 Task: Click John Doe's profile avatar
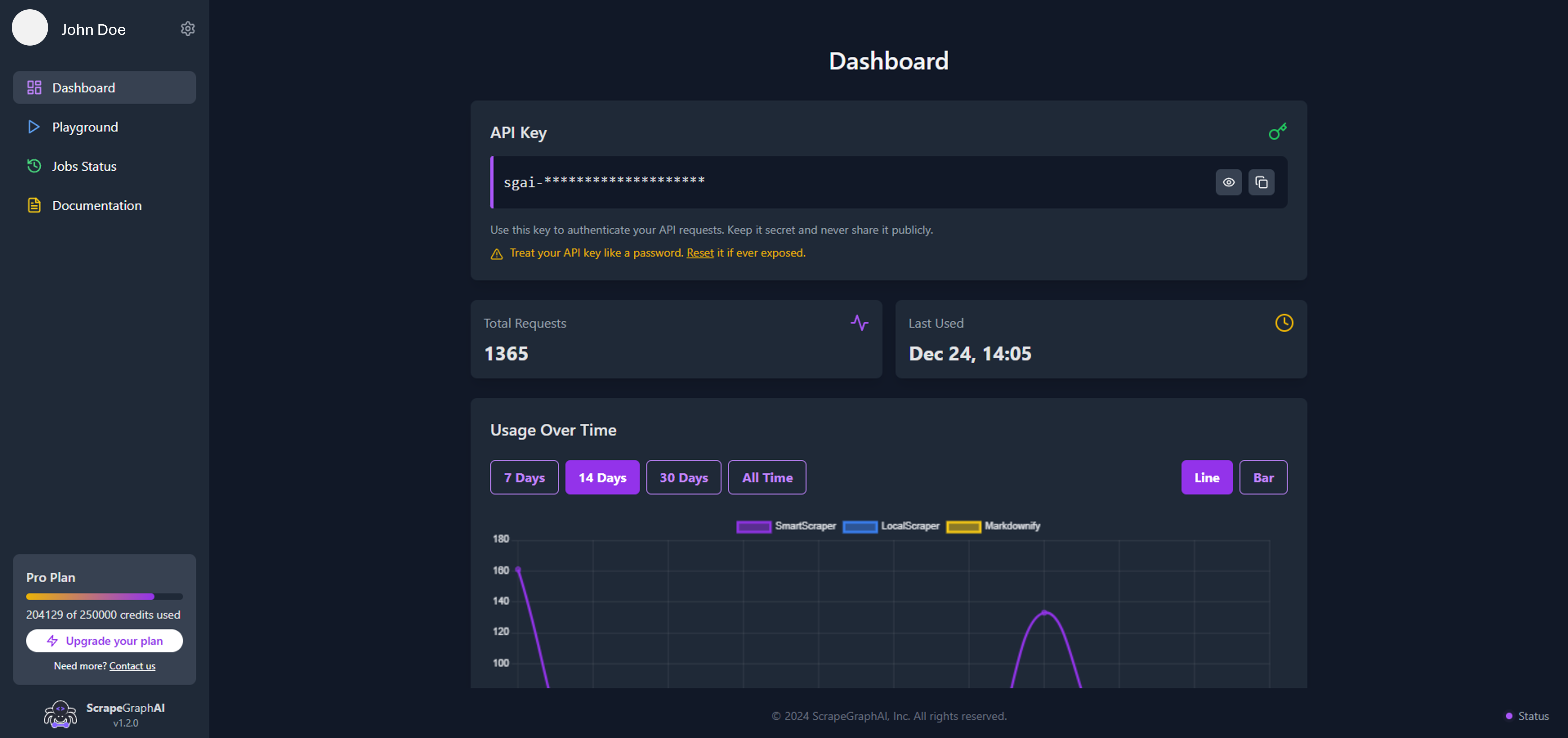point(30,28)
